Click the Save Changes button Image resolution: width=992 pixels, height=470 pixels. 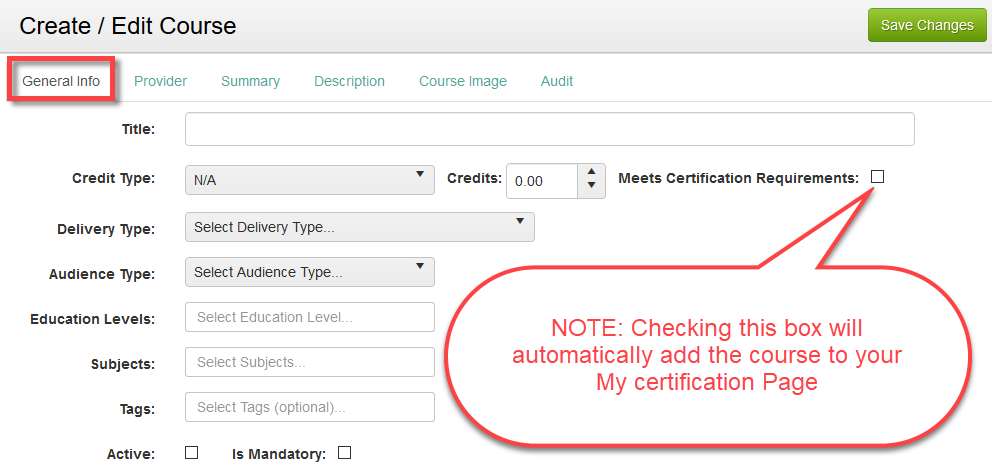coord(927,25)
